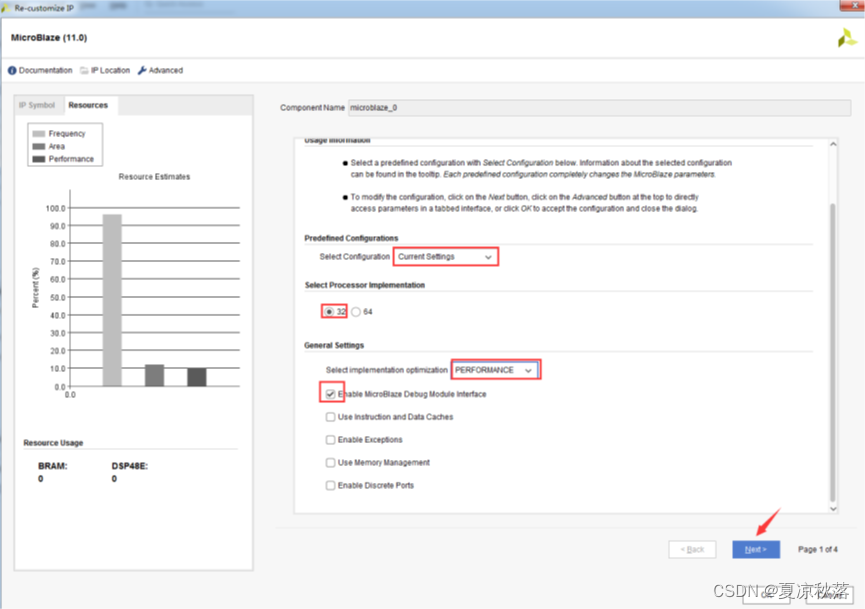Open the Documentation info icon
865x609 pixels.
click(12, 71)
